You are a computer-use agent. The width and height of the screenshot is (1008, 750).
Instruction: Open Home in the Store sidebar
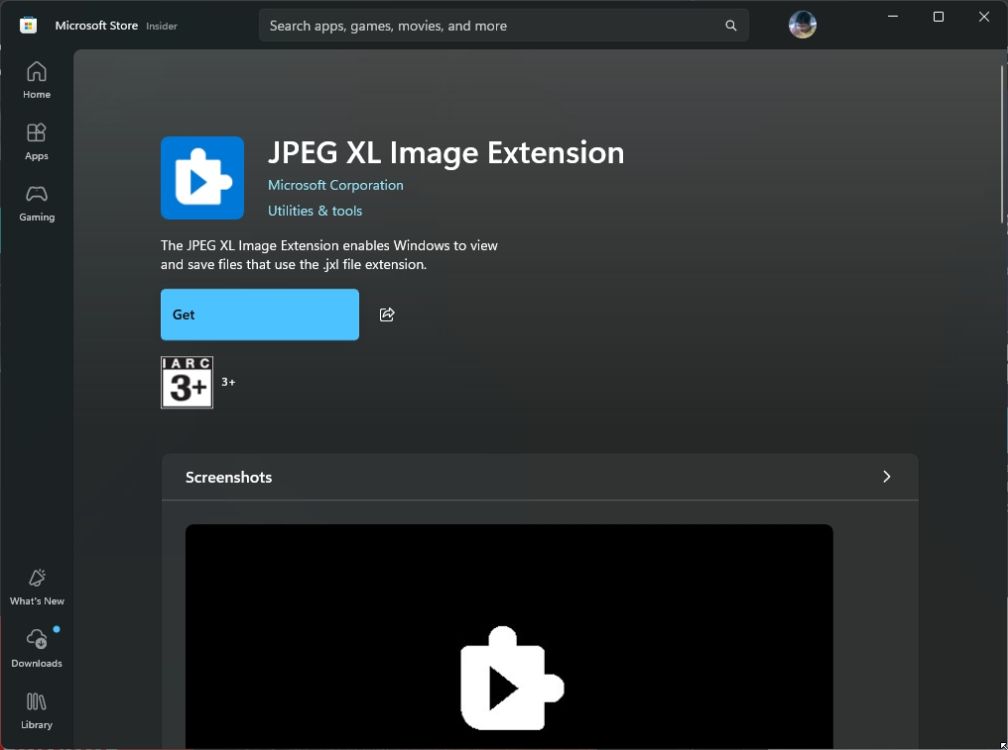coord(36,80)
